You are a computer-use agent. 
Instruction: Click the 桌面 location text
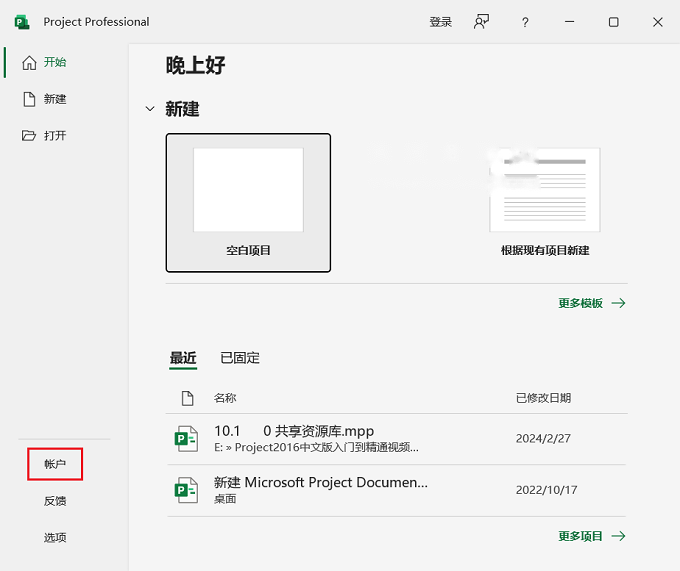point(225,499)
